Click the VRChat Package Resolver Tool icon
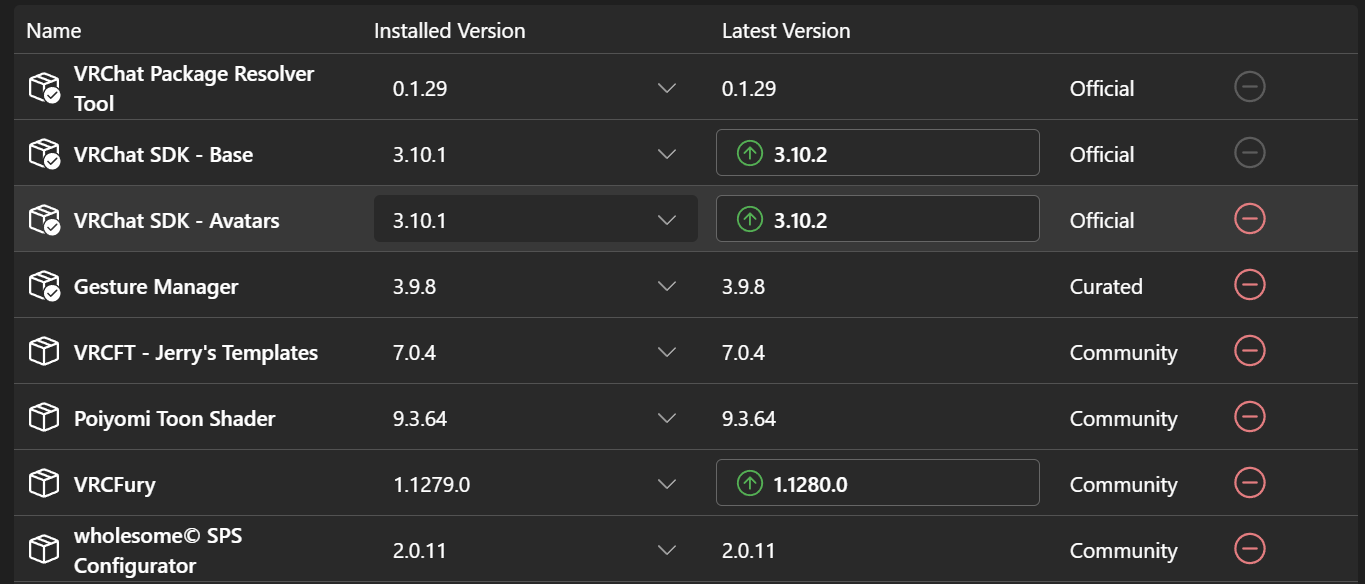Viewport: 1365px width, 584px height. (44, 89)
